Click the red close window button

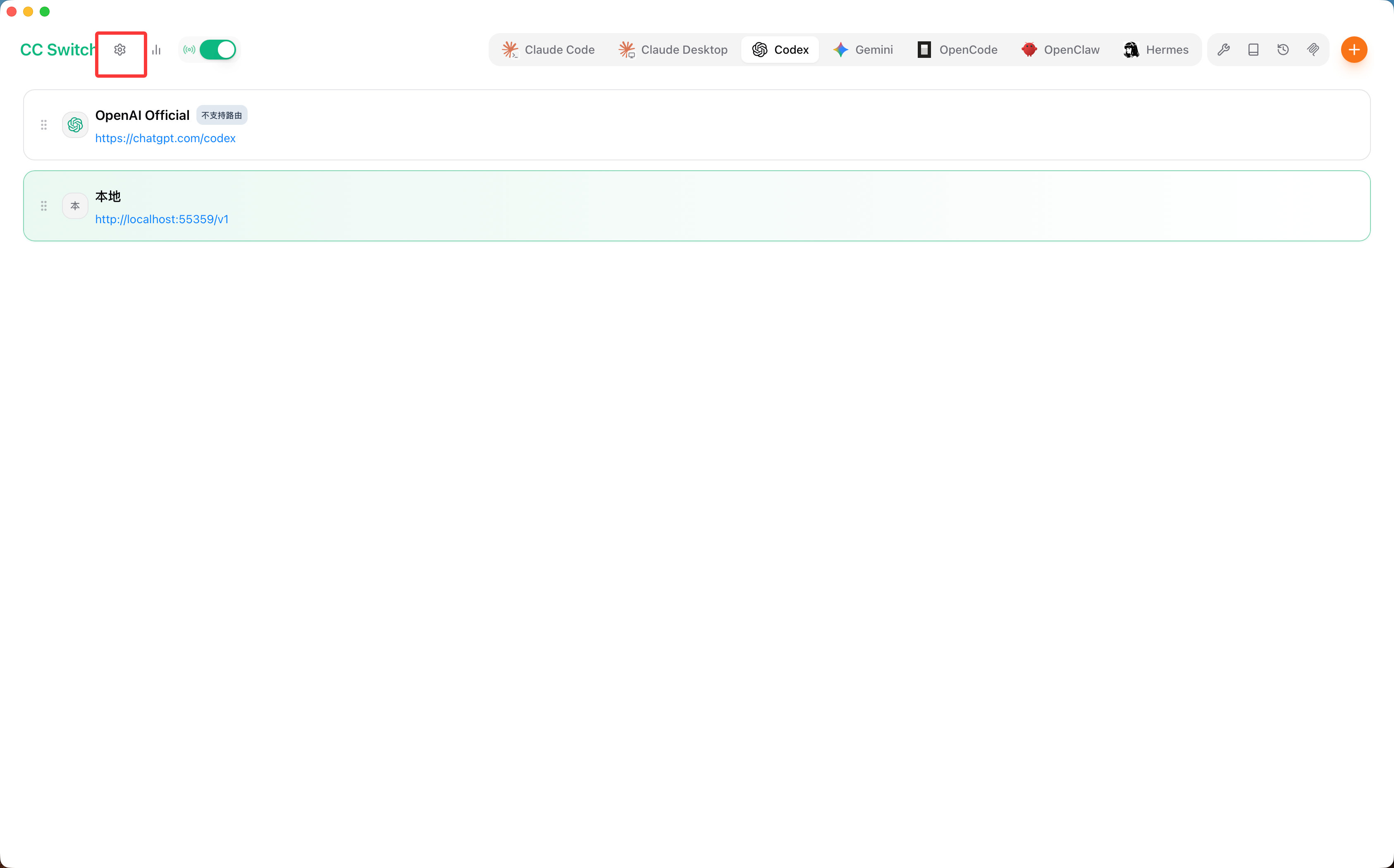(x=12, y=12)
